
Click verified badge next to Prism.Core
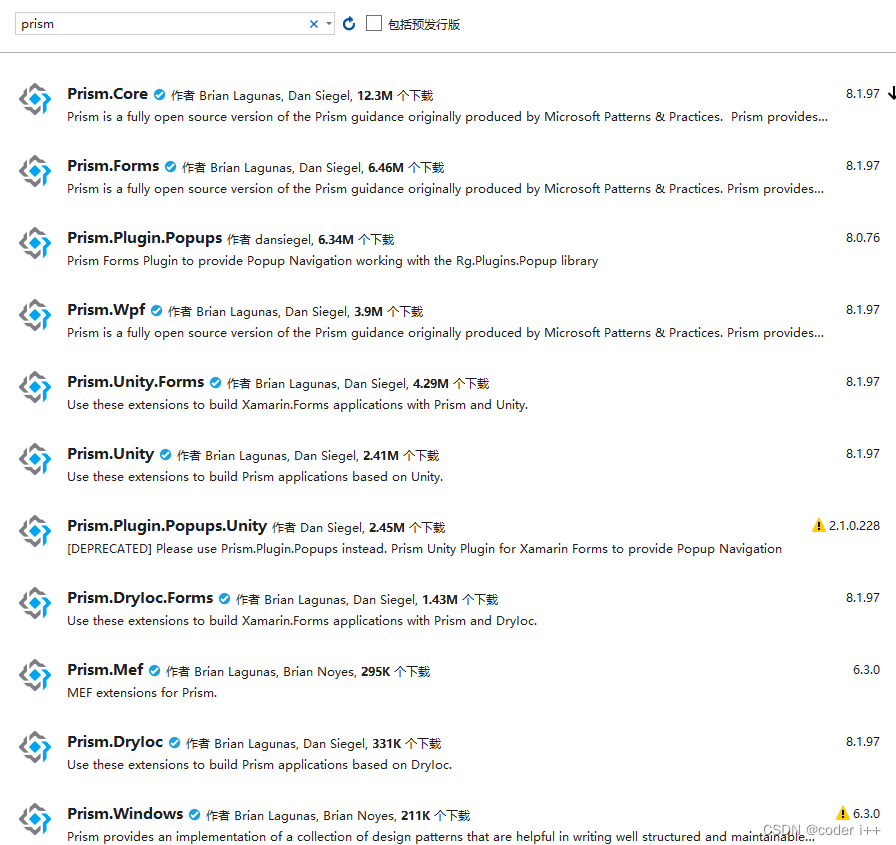click(160, 95)
